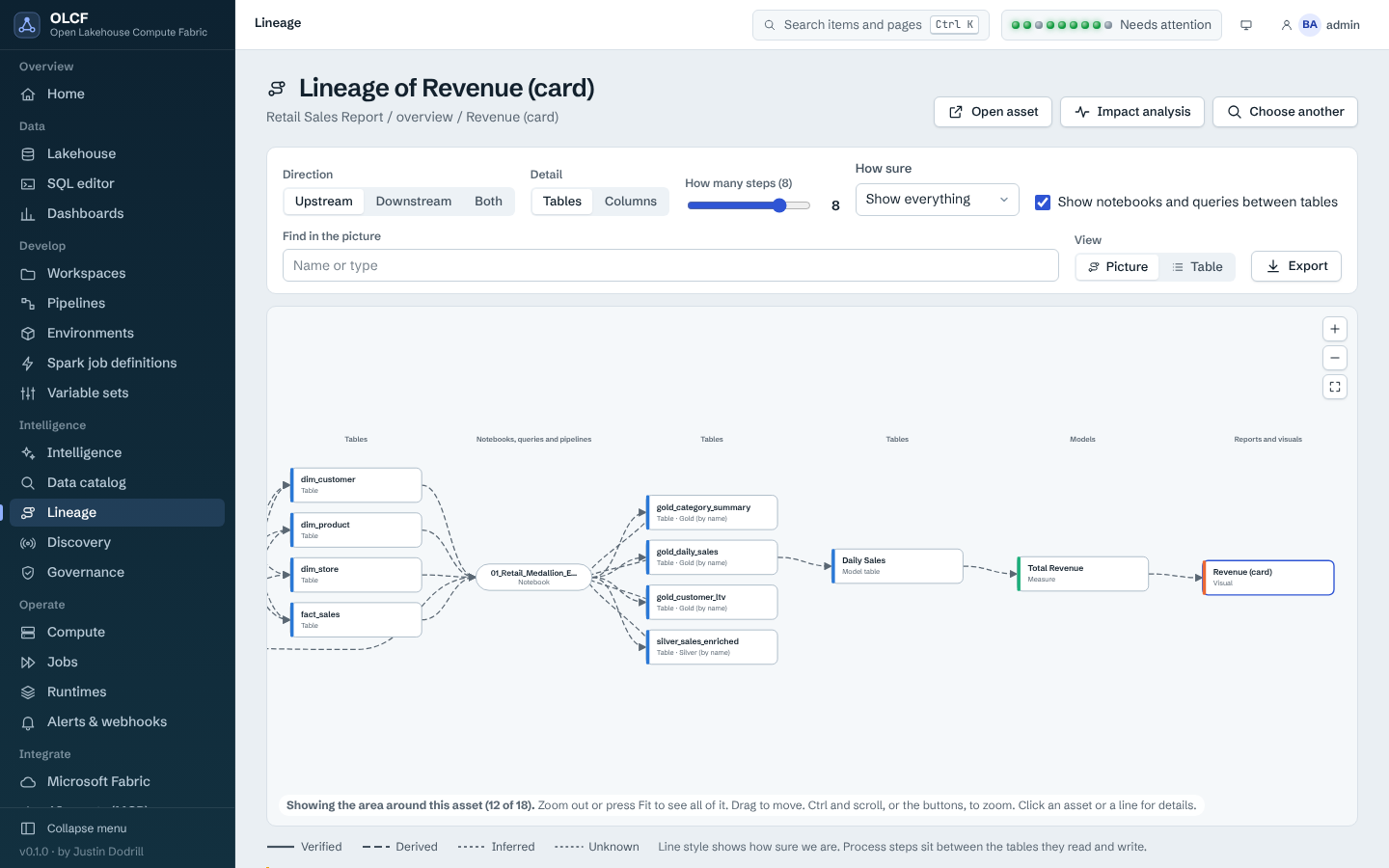Screen dimensions: 1389x868
Task: Open Needs attention status indicator
Action: click(x=1111, y=25)
